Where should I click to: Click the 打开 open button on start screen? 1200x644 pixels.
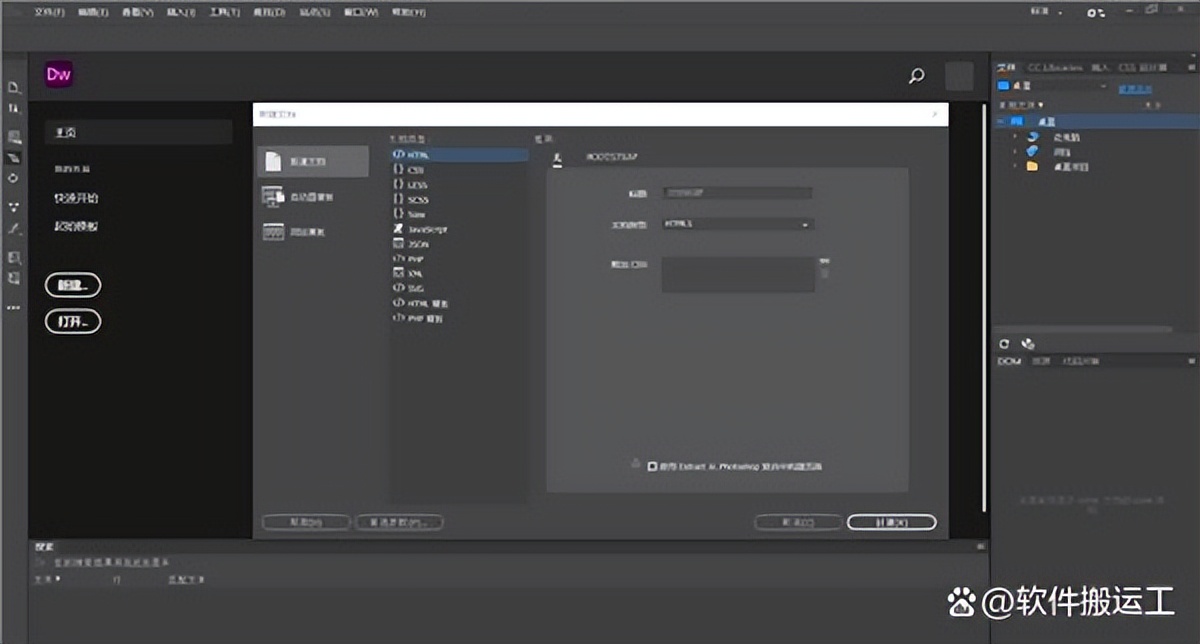coord(73,322)
